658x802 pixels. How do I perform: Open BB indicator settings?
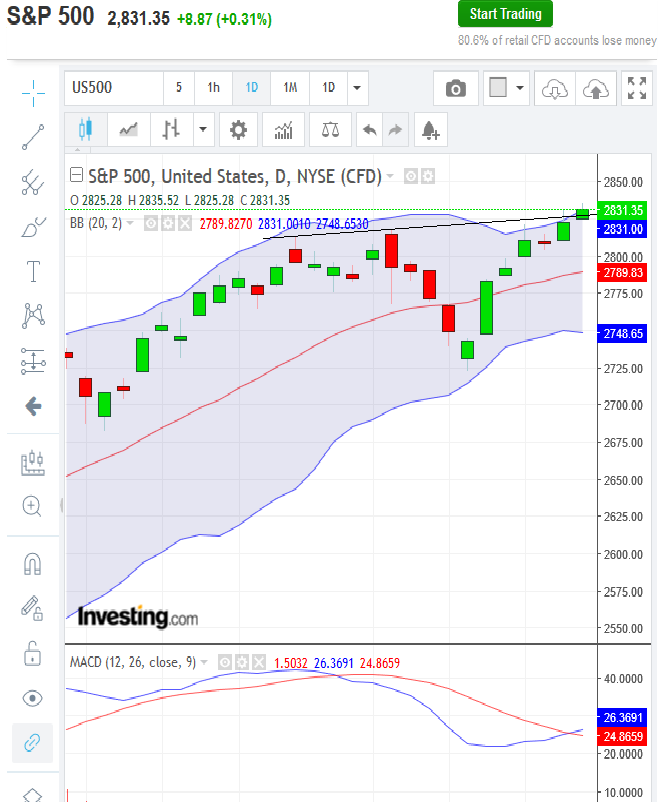[x=168, y=224]
